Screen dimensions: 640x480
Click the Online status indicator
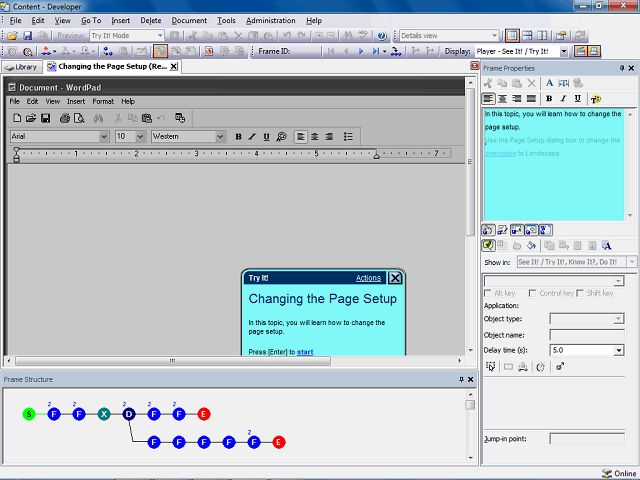620,473
